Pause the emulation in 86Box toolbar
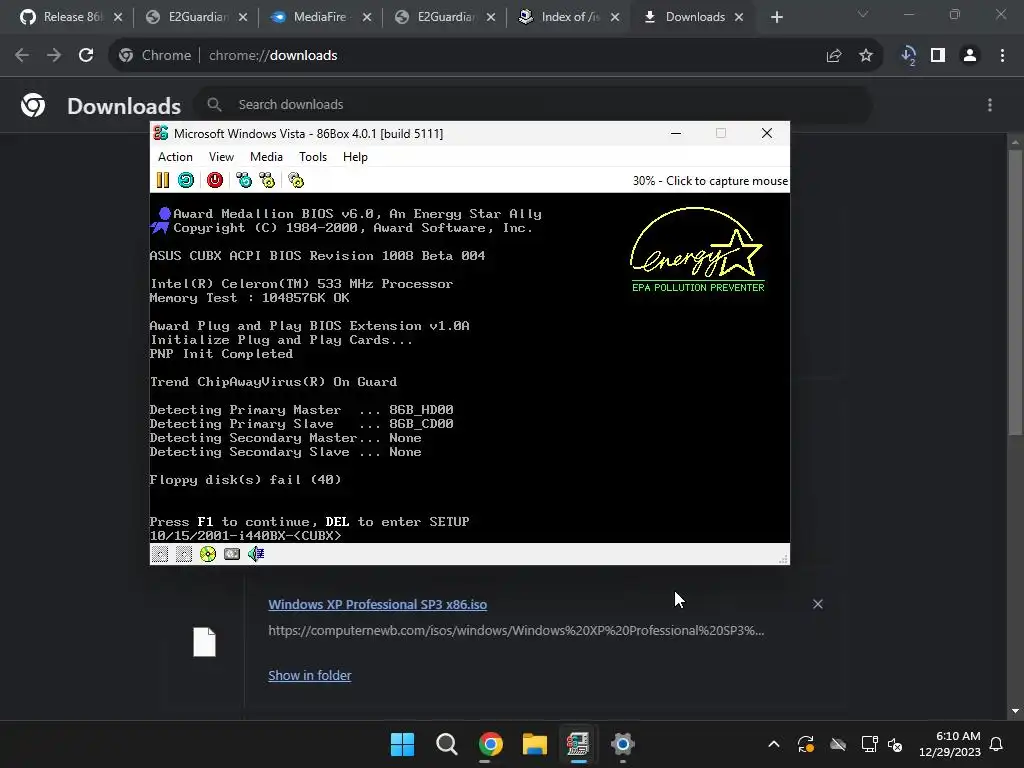 (163, 180)
